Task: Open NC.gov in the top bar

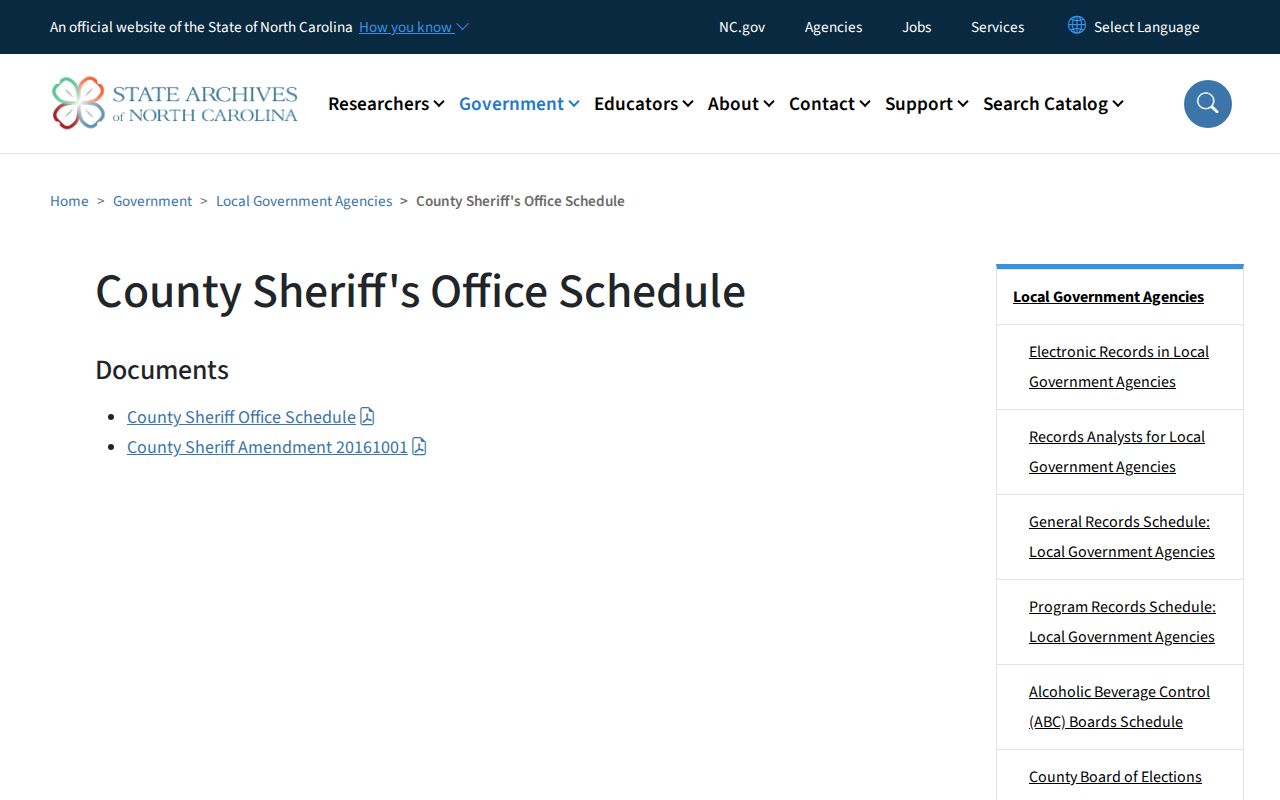Action: [742, 27]
